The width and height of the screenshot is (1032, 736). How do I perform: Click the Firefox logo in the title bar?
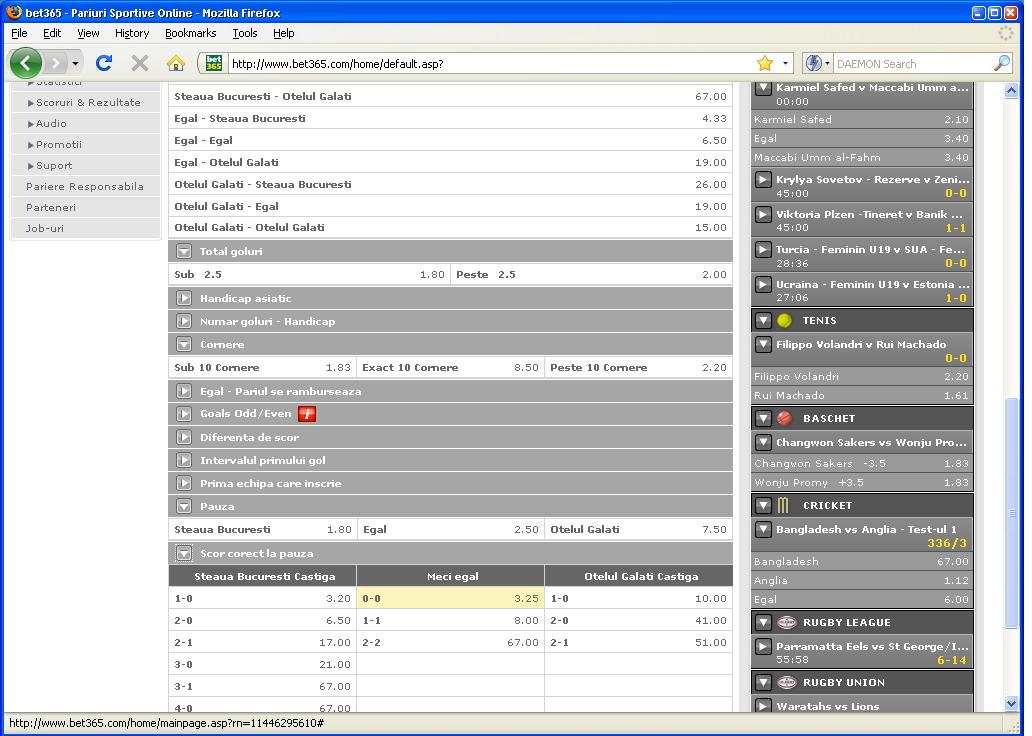coord(13,12)
